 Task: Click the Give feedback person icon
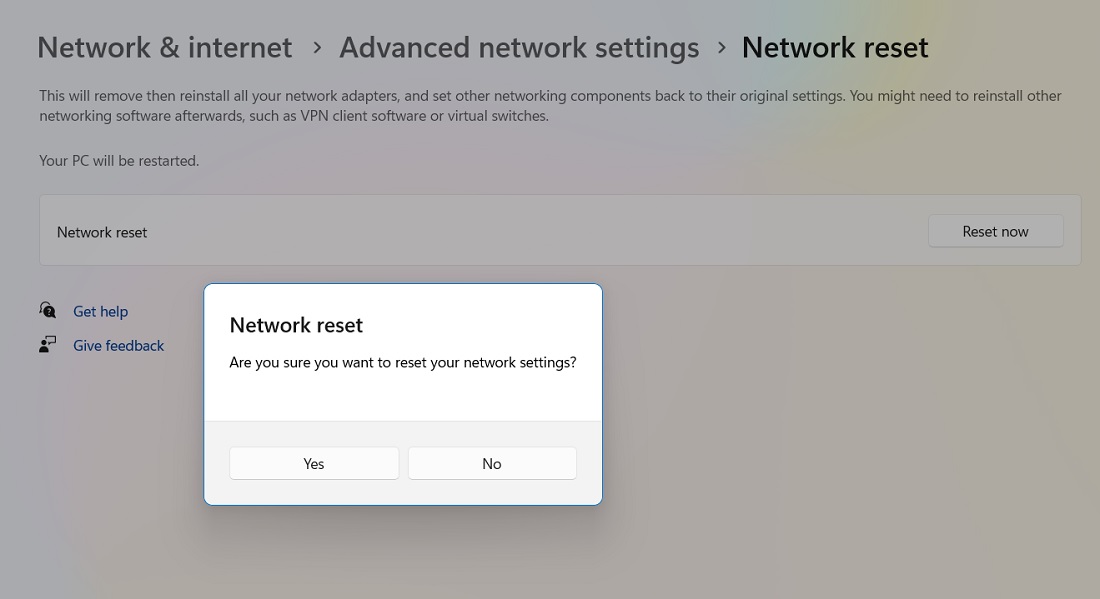(x=48, y=344)
